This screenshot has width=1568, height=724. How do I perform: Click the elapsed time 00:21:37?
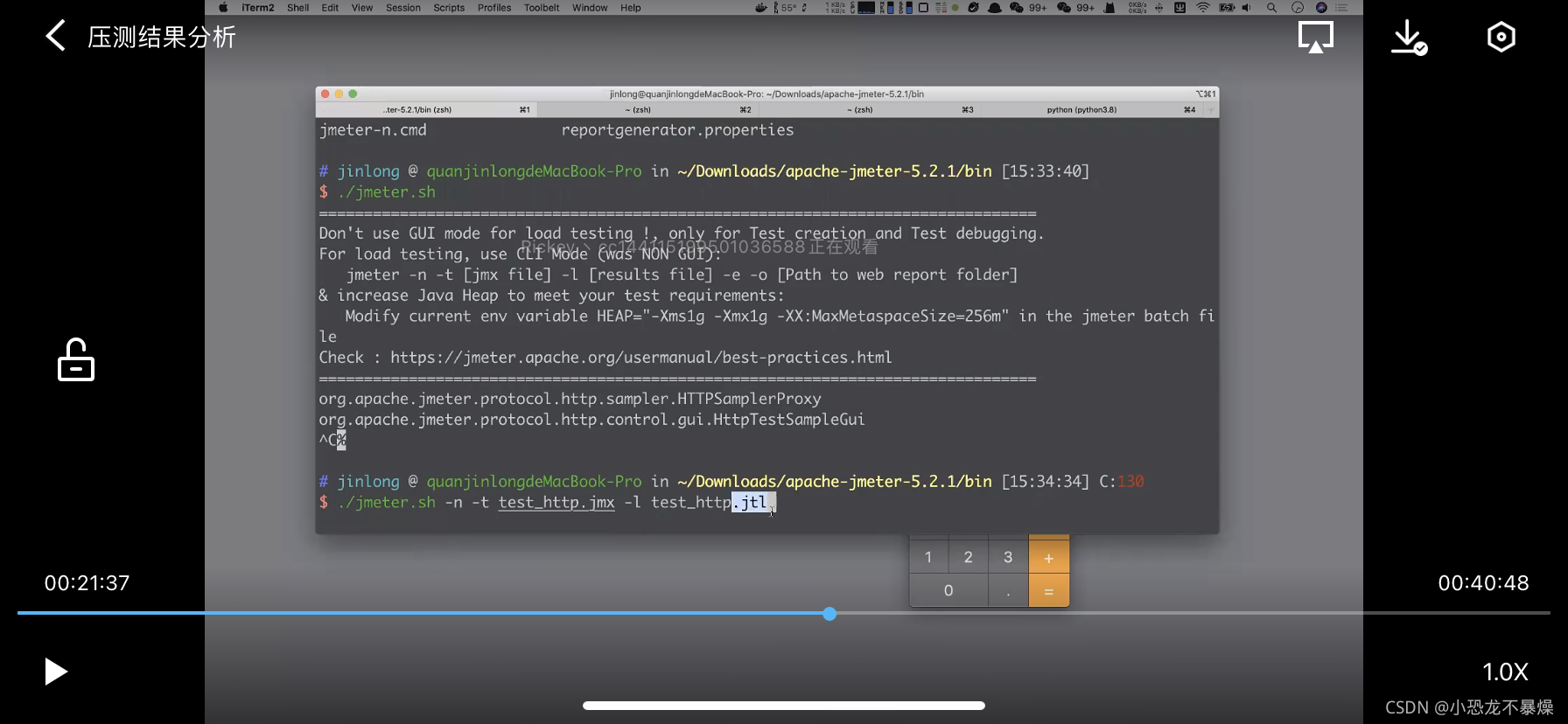click(87, 583)
